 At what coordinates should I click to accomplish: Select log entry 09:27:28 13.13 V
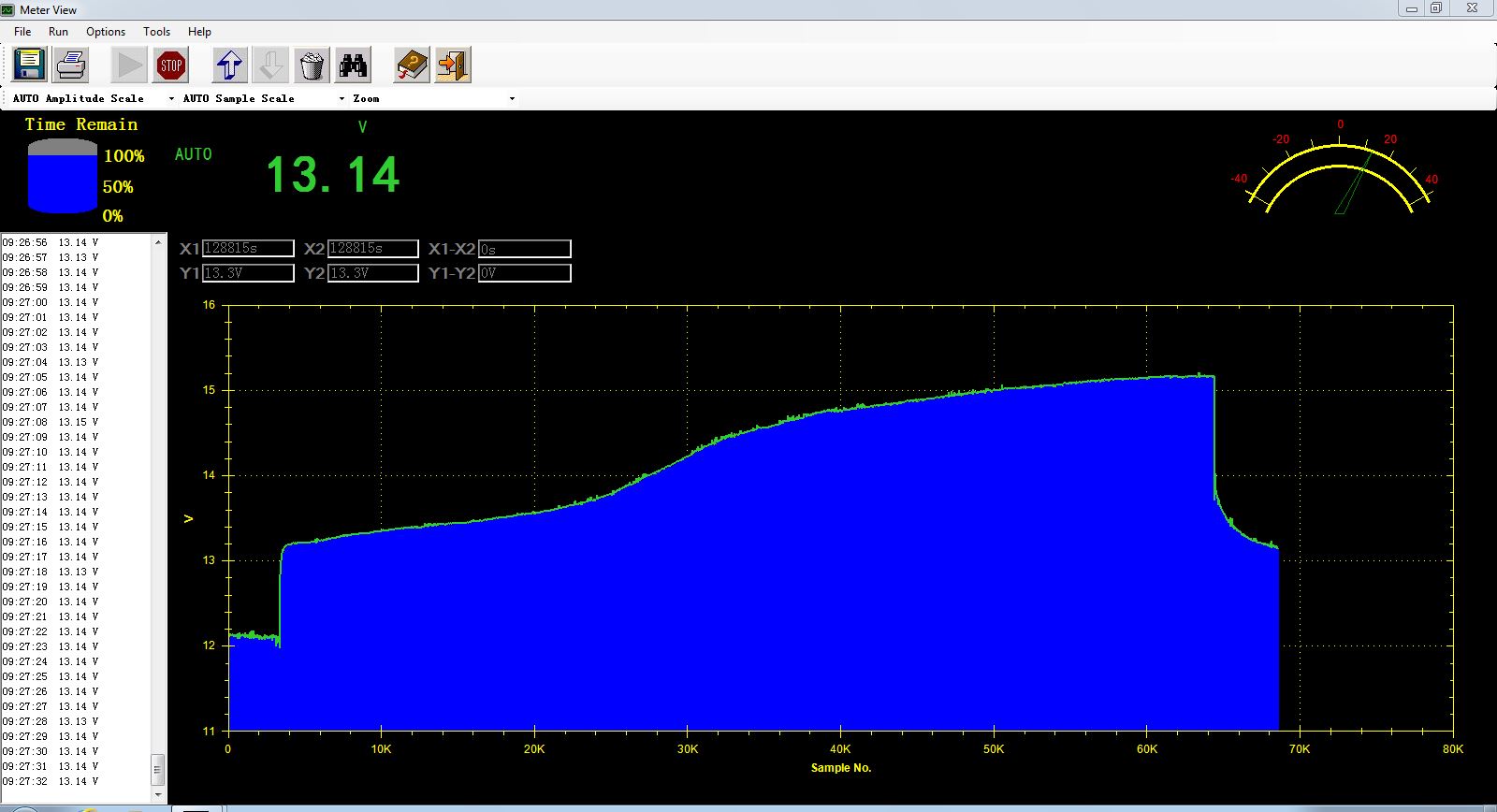(51, 721)
